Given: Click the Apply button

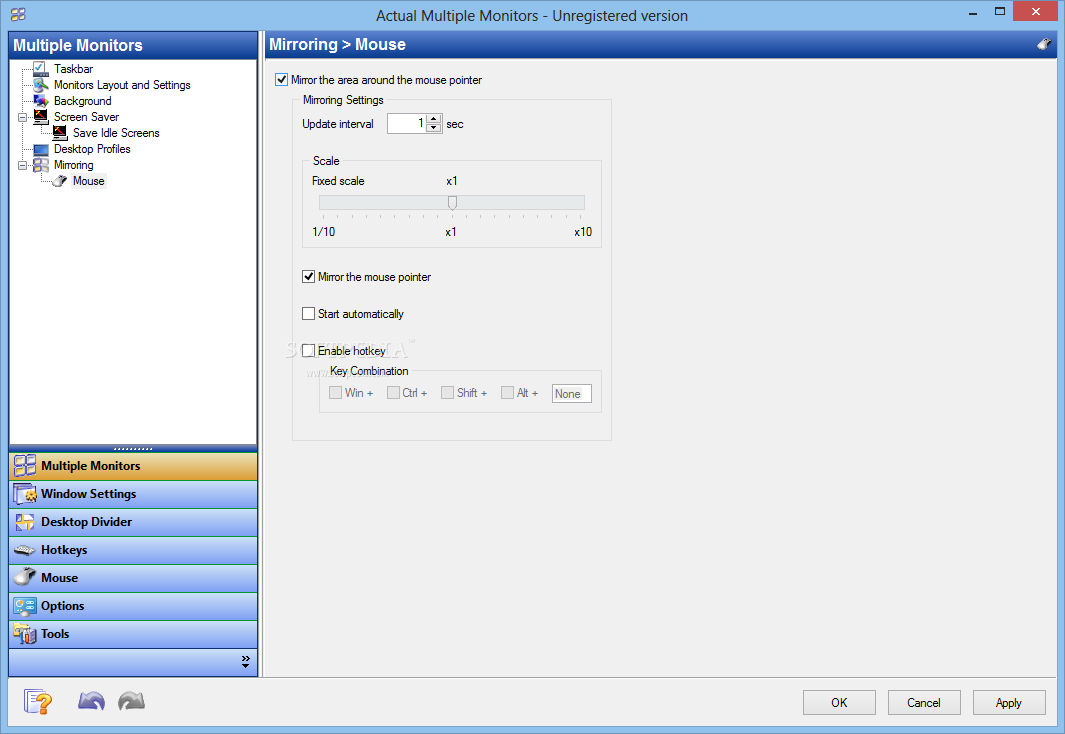Looking at the screenshot, I should coord(1009,703).
